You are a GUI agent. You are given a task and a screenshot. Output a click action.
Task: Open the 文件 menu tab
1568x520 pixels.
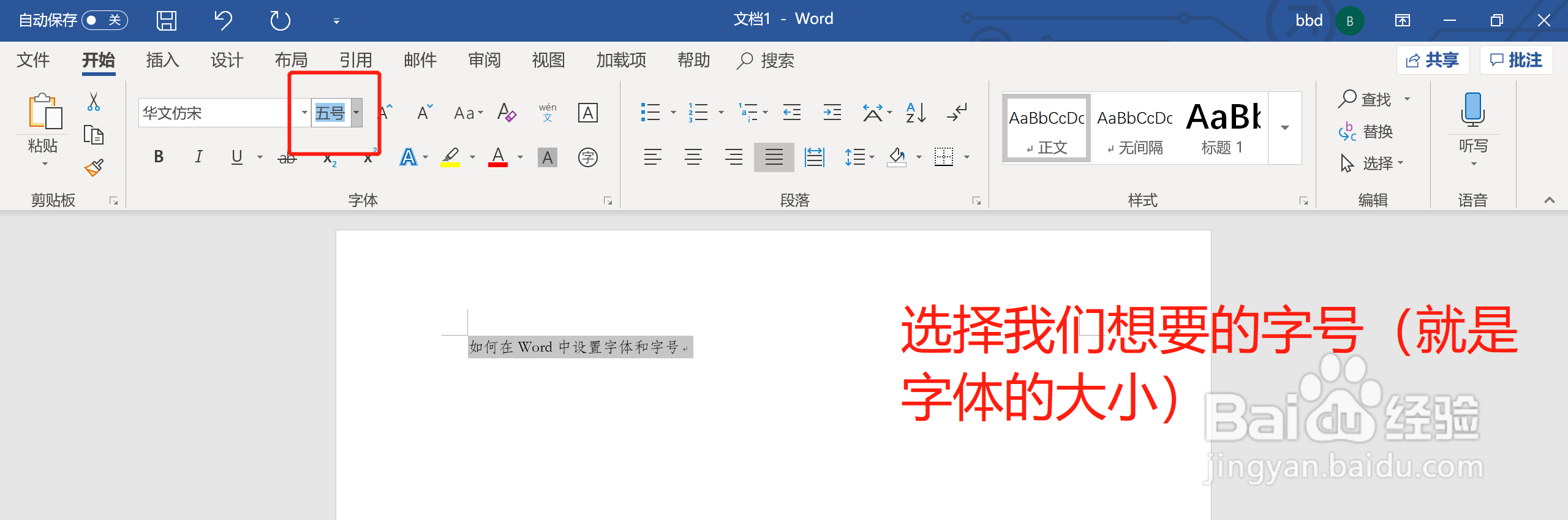tap(33, 60)
